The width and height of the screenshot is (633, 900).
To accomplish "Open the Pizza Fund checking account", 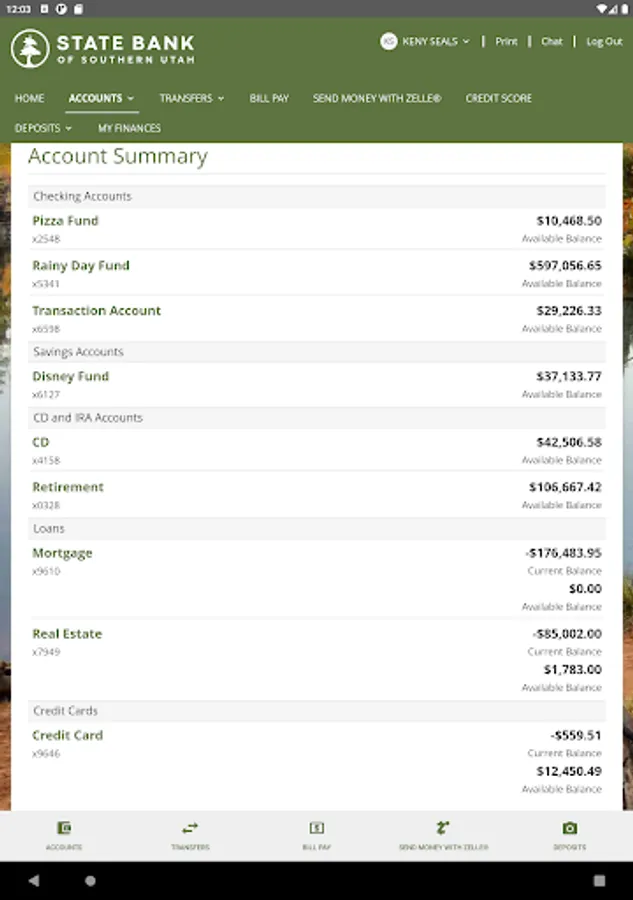I will point(65,221).
